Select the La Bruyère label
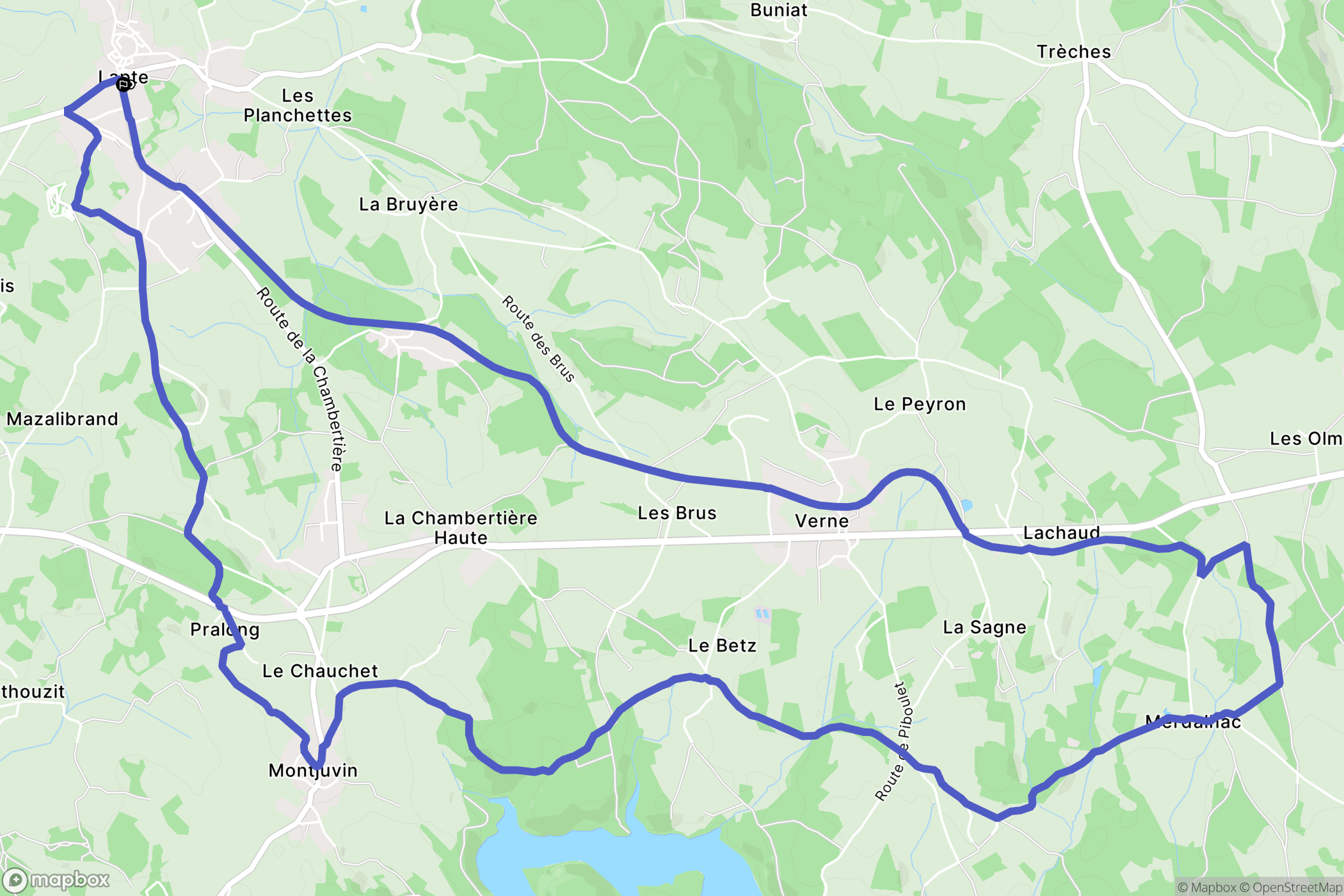The height and width of the screenshot is (896, 1344). click(408, 204)
